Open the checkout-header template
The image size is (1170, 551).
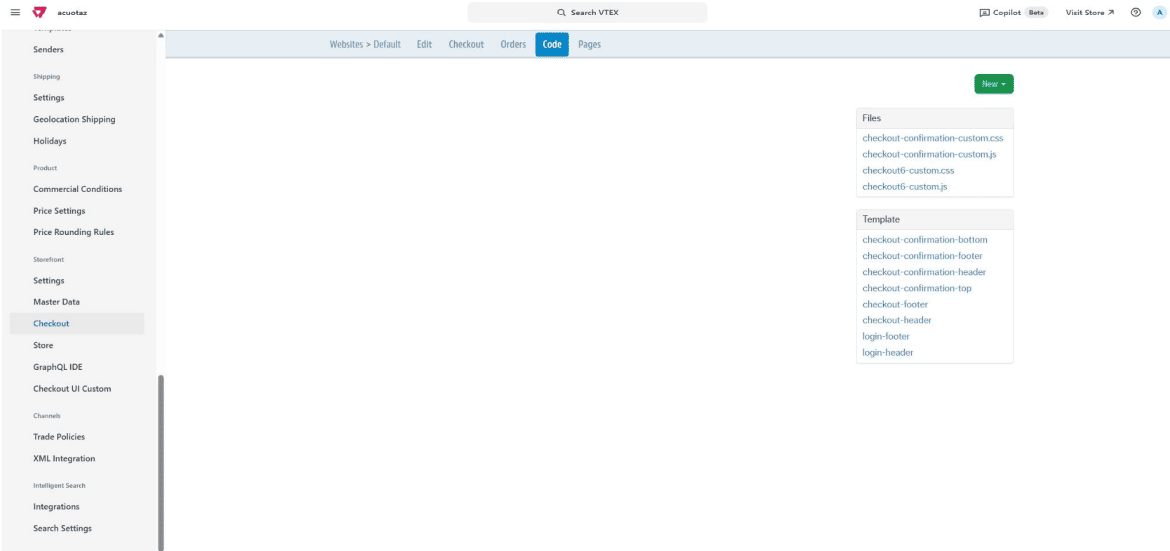[x=897, y=320]
